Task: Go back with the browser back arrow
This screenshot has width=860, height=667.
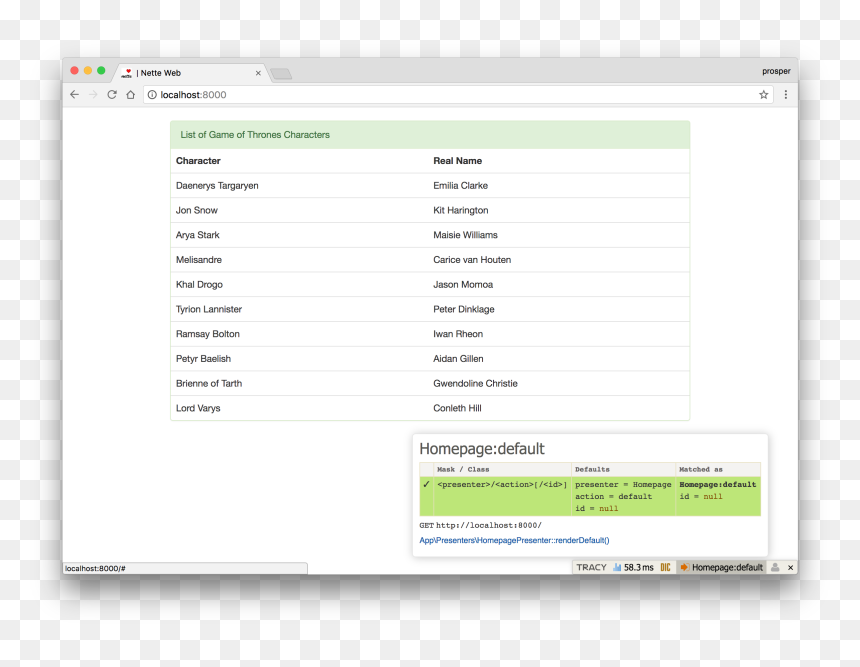Action: click(75, 94)
